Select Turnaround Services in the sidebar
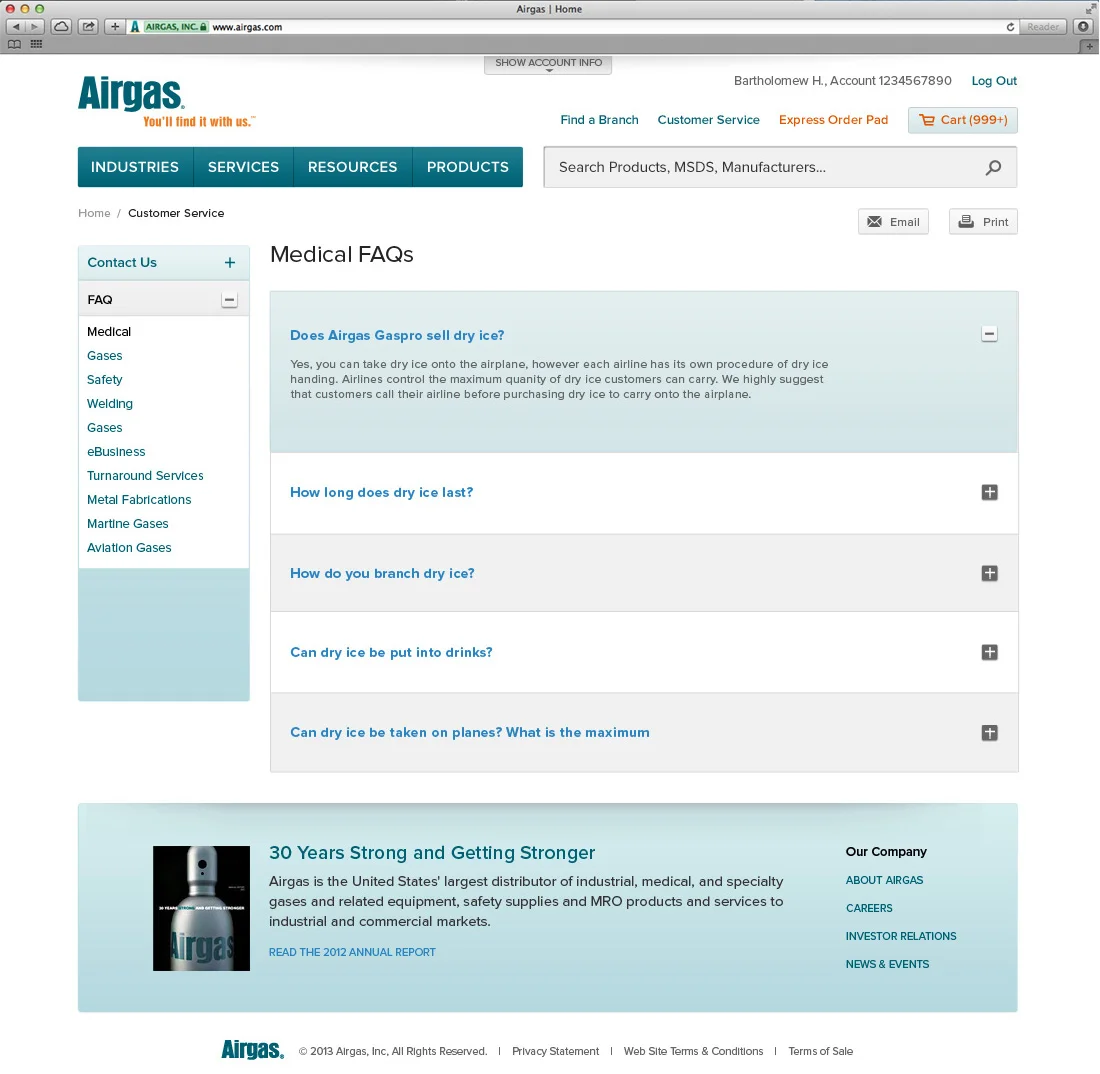 point(145,476)
